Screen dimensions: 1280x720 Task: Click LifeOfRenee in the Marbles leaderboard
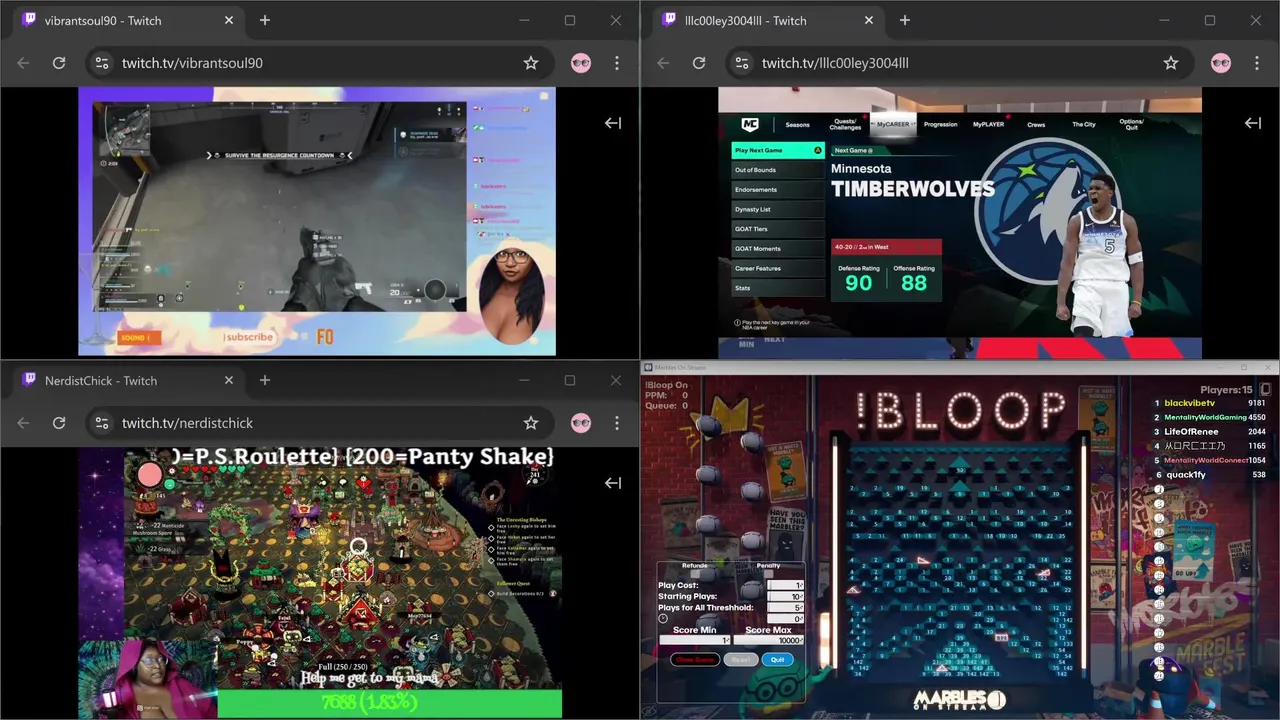coord(1191,432)
